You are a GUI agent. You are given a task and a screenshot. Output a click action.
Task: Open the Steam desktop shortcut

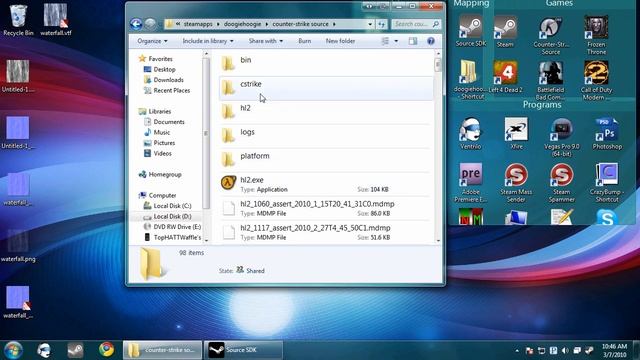point(505,31)
